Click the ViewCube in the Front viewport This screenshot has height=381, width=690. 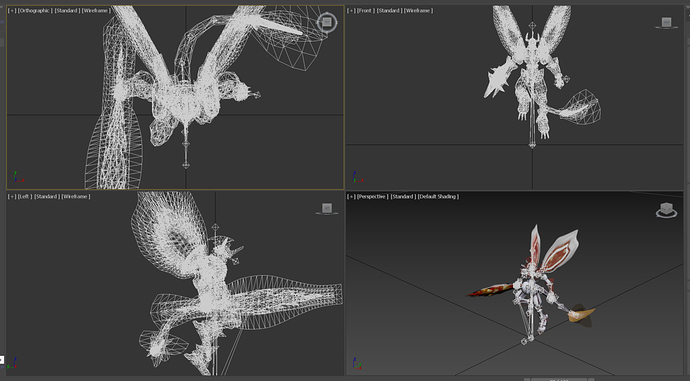tap(666, 23)
